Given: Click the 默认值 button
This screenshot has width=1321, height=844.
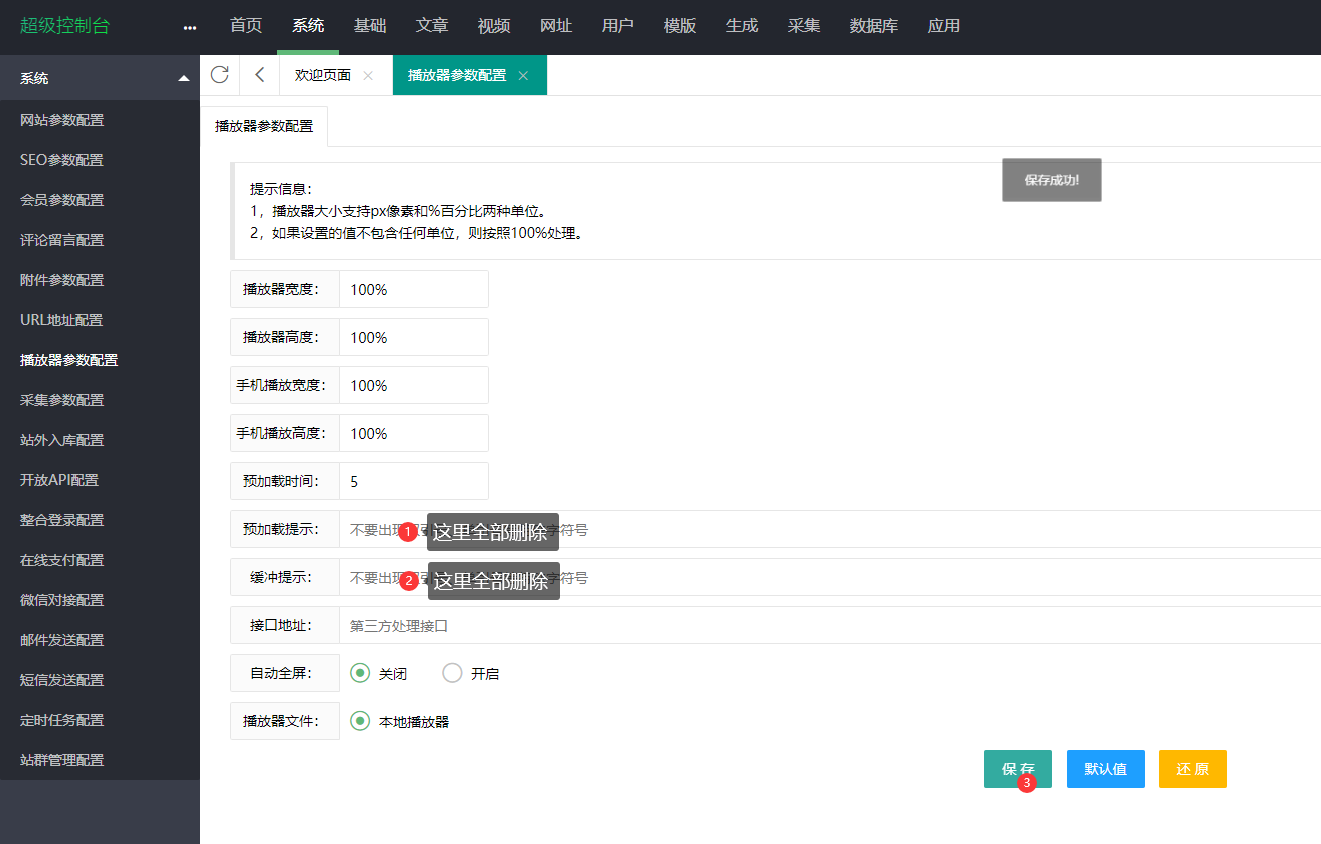Looking at the screenshot, I should pyautogui.click(x=1105, y=768).
